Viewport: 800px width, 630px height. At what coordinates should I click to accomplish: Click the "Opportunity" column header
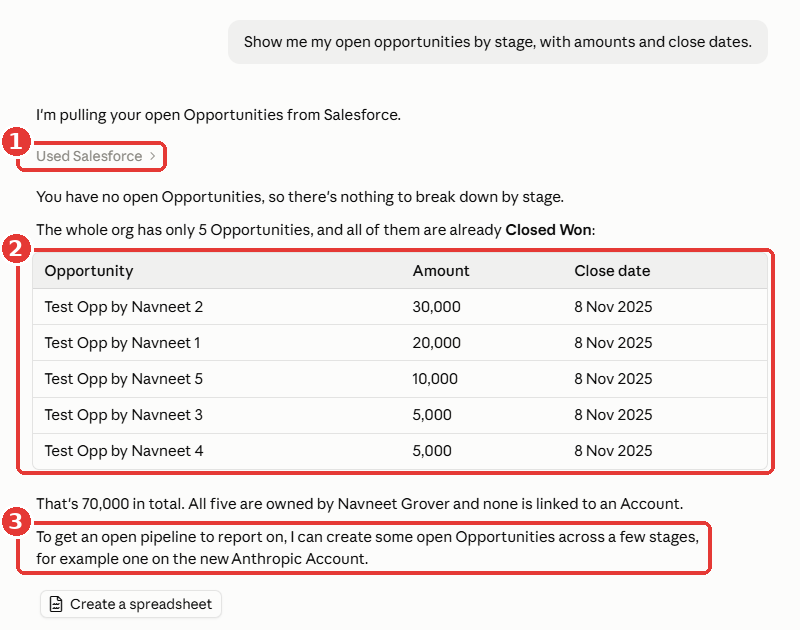89,271
